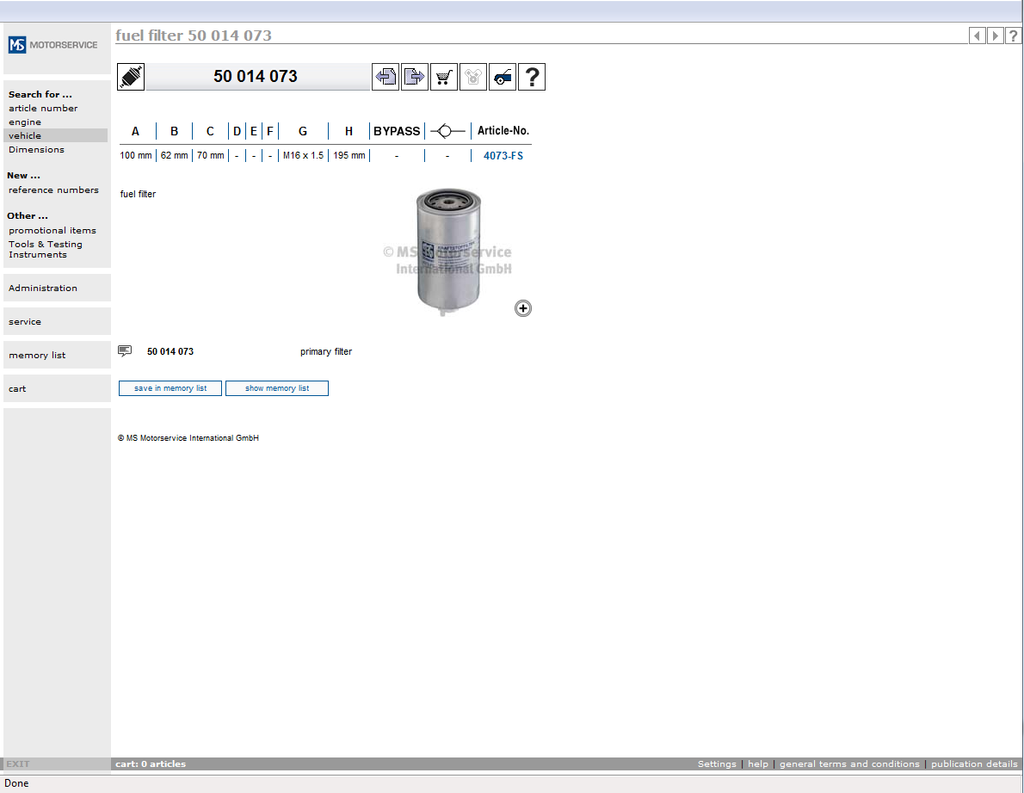1024x793 pixels.
Task: Click the blue car vehicle icon
Action: click(x=503, y=77)
